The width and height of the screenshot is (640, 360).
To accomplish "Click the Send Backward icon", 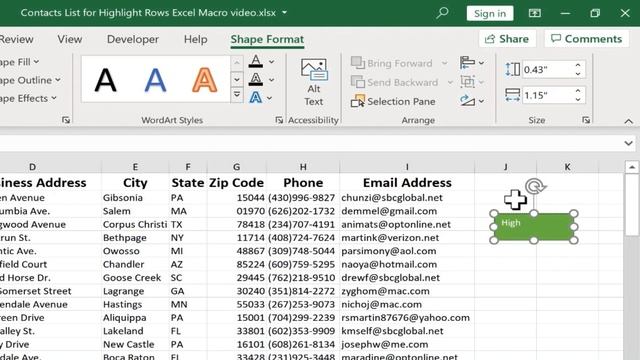I will pos(358,82).
